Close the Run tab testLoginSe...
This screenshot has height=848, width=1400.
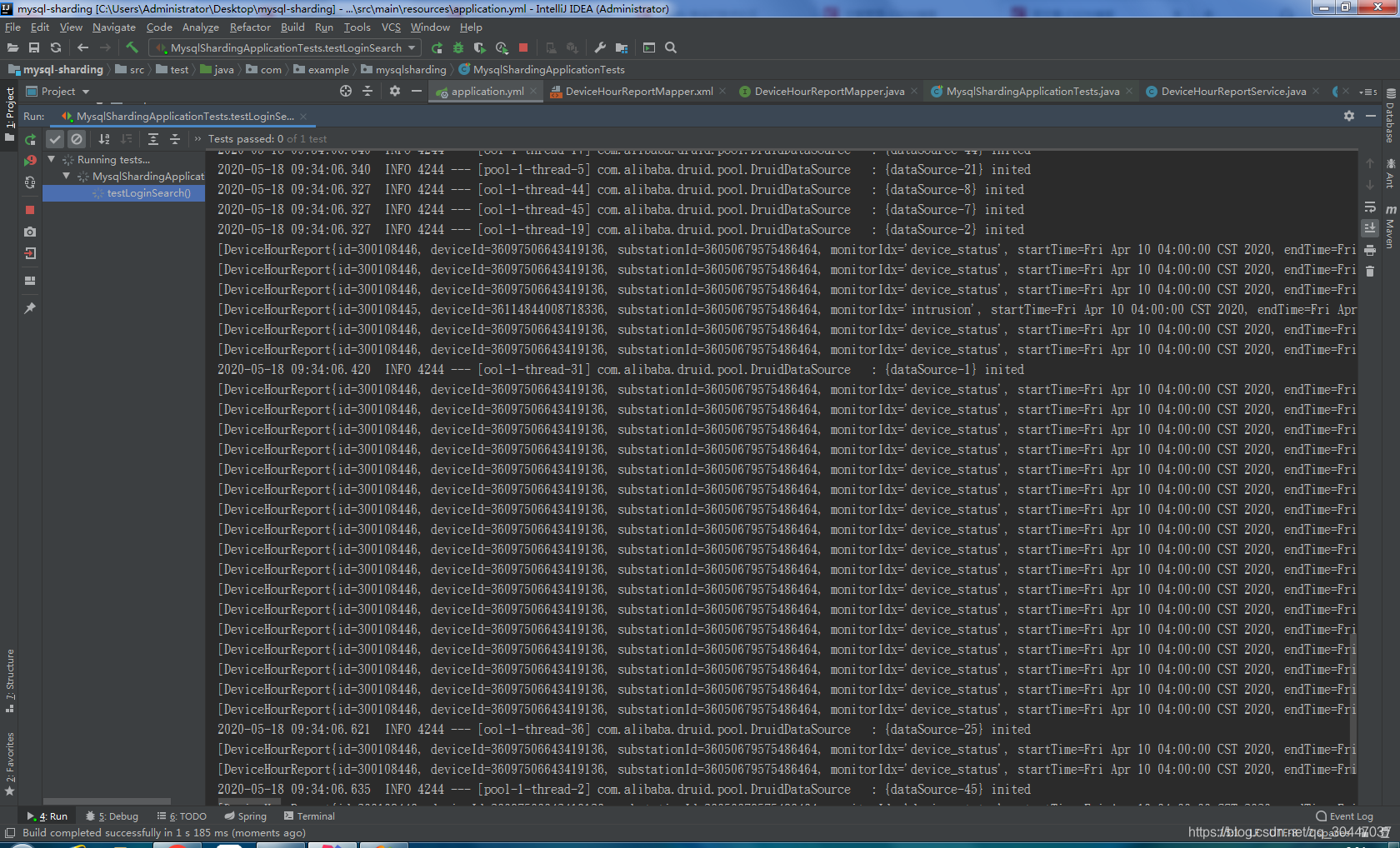pyautogui.click(x=303, y=117)
